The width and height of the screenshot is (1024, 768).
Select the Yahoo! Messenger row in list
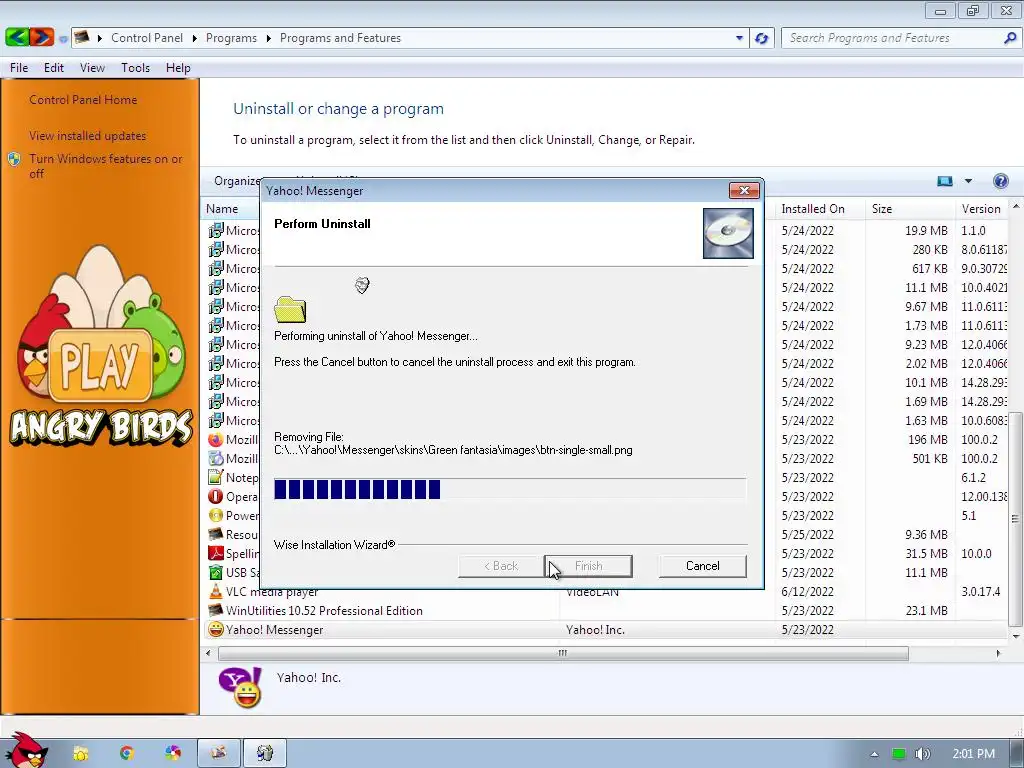point(605,630)
